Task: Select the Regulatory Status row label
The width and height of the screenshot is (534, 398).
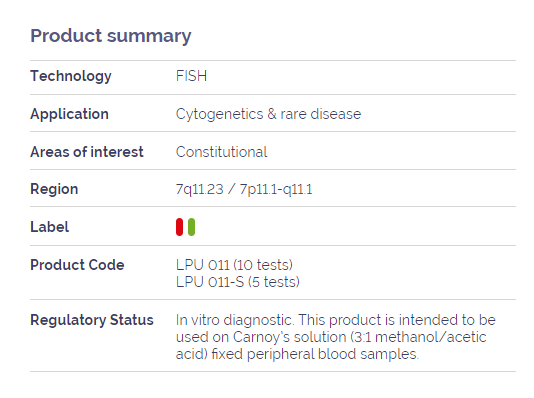Action: click(x=92, y=320)
